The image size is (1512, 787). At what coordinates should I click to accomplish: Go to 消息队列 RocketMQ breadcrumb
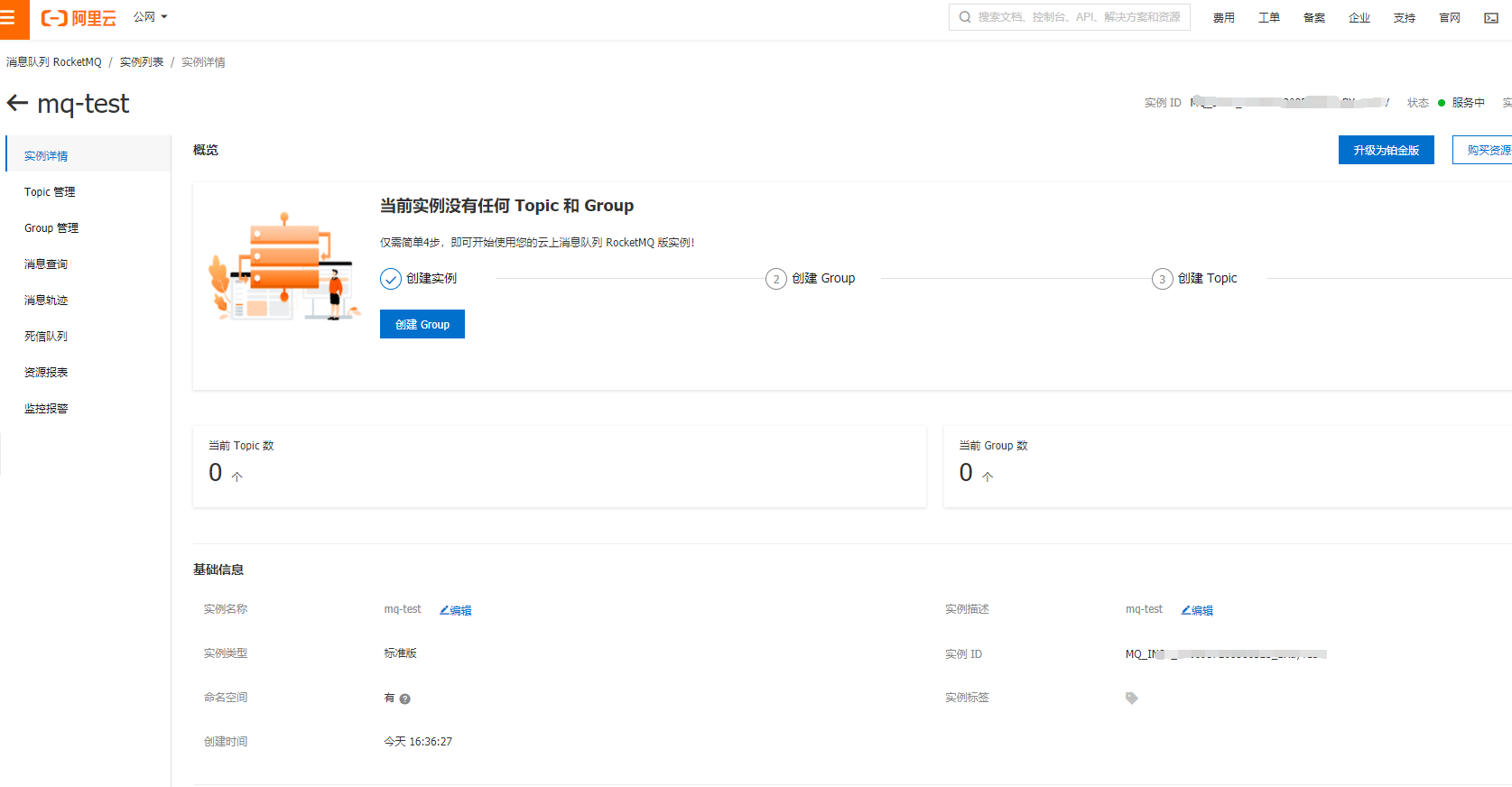(x=54, y=62)
